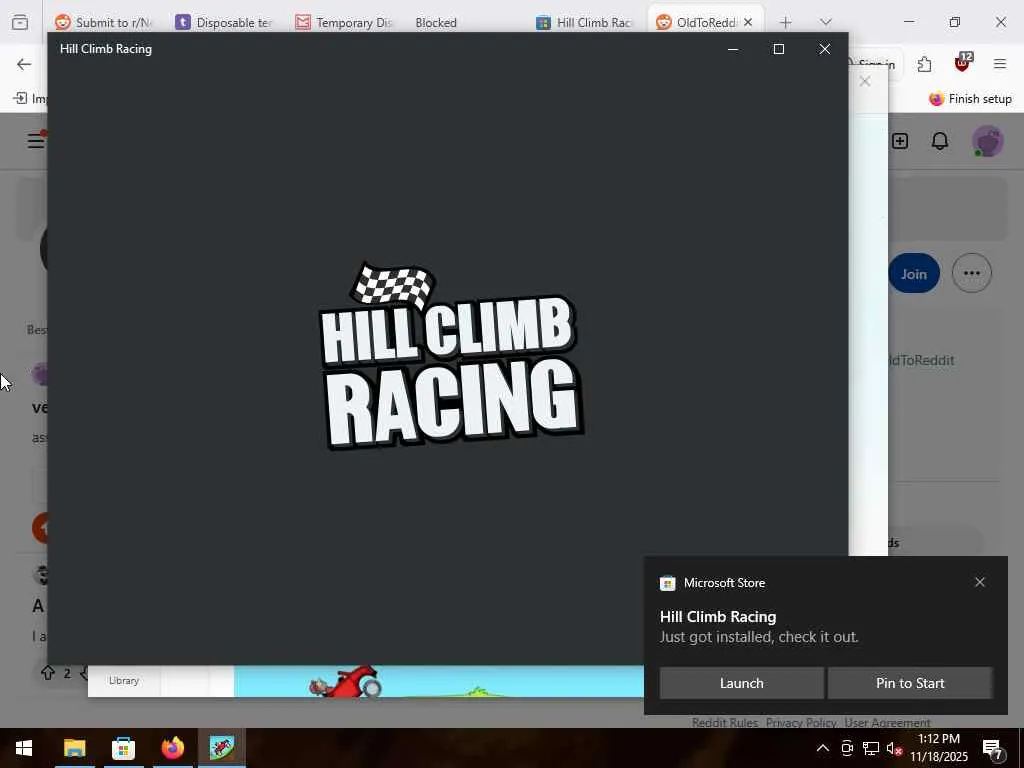Open the Privacy Policy link
This screenshot has width=1024, height=768.
pos(801,722)
